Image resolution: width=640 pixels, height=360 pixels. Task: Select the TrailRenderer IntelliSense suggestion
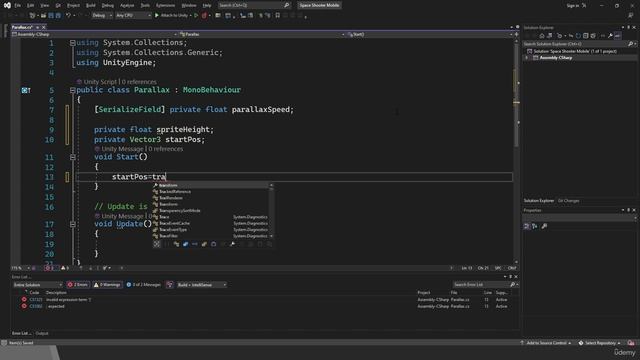click(211, 198)
